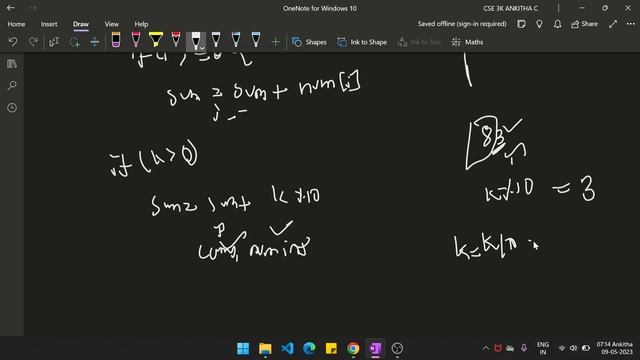Open the Home tab

click(16, 24)
